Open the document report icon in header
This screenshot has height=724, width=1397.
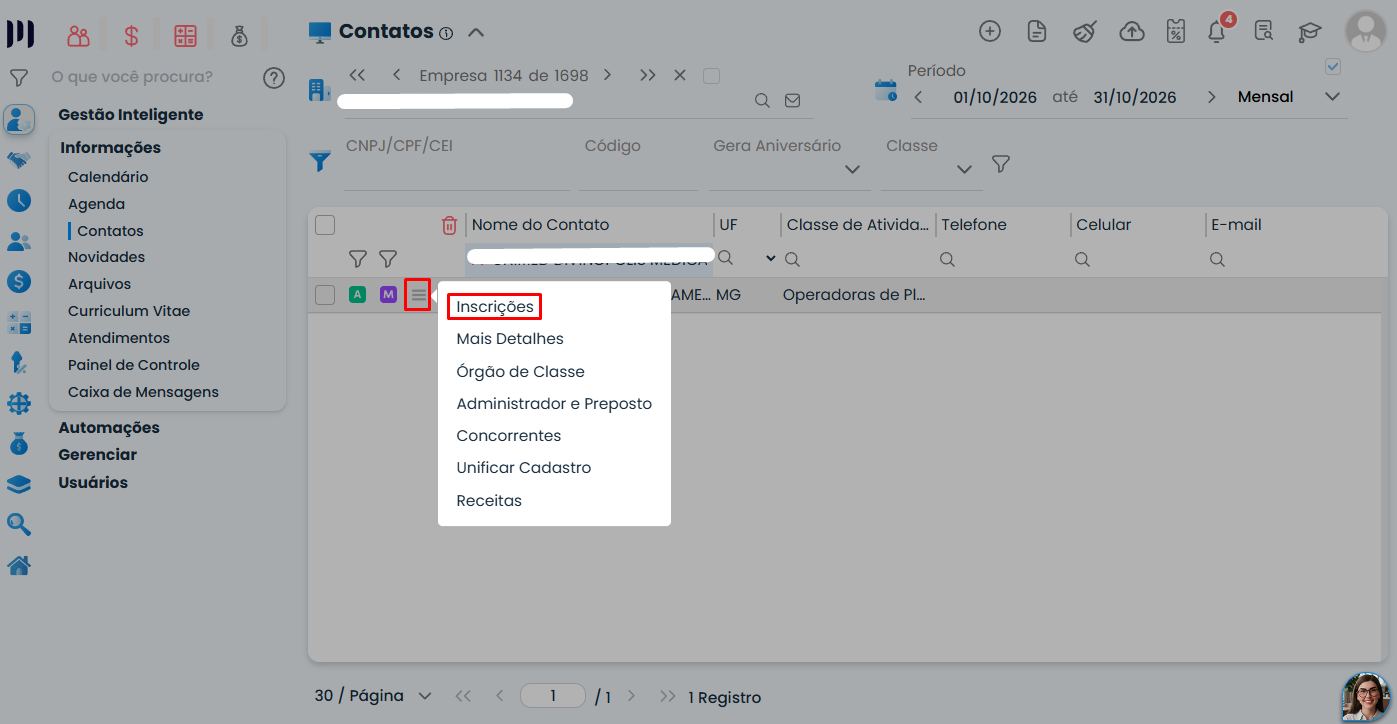tap(1037, 31)
